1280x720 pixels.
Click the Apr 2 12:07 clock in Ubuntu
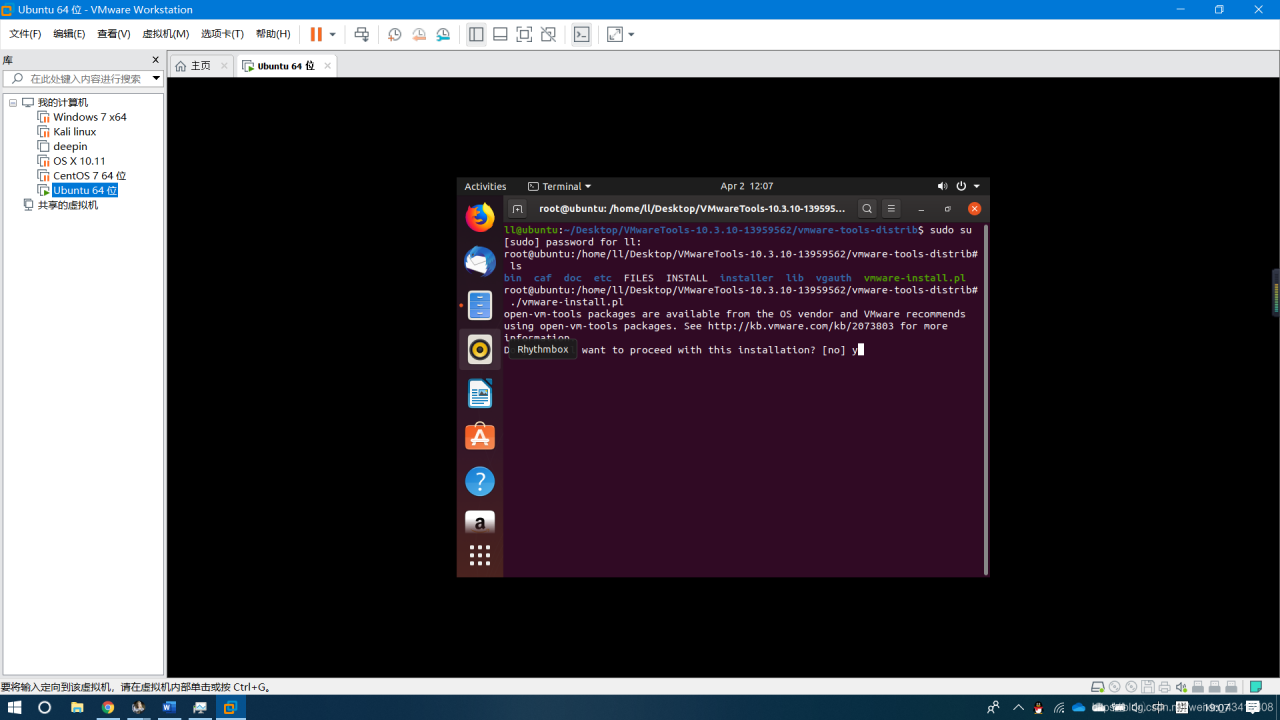pyautogui.click(x=747, y=186)
